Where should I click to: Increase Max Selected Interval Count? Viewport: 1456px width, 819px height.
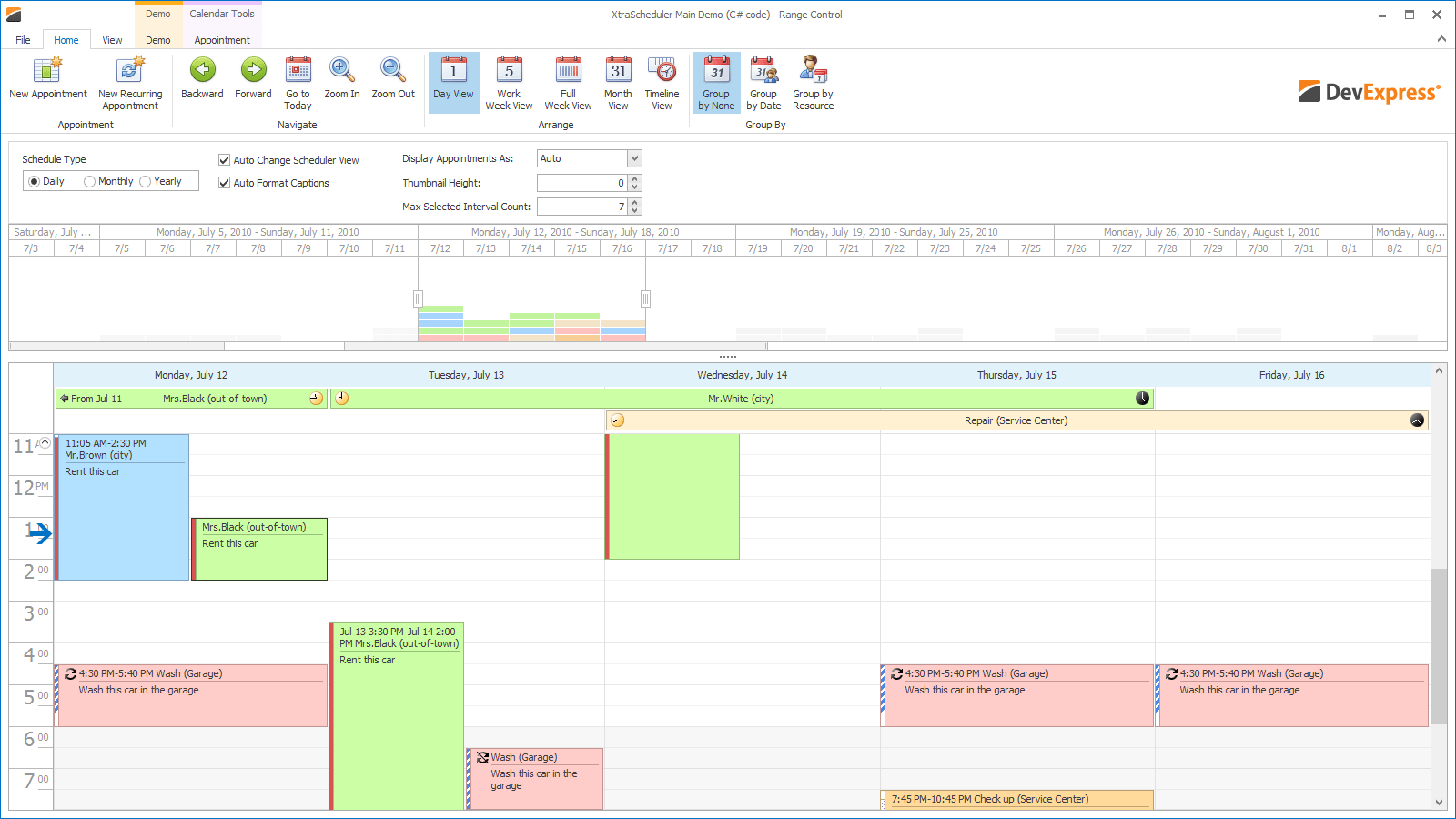(635, 202)
